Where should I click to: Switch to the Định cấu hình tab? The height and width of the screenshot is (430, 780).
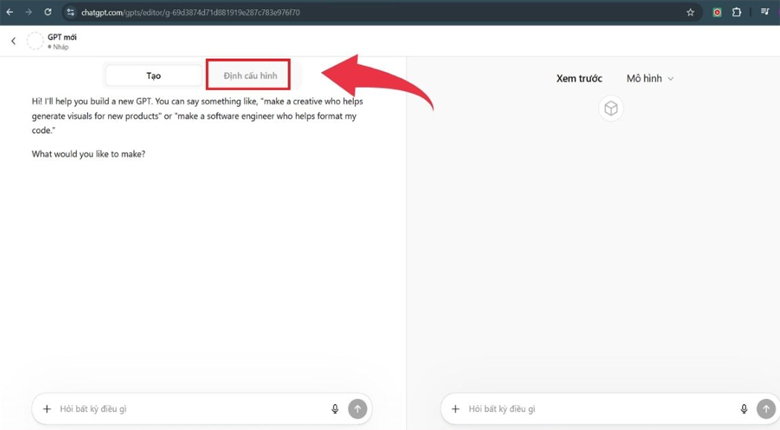(x=250, y=76)
